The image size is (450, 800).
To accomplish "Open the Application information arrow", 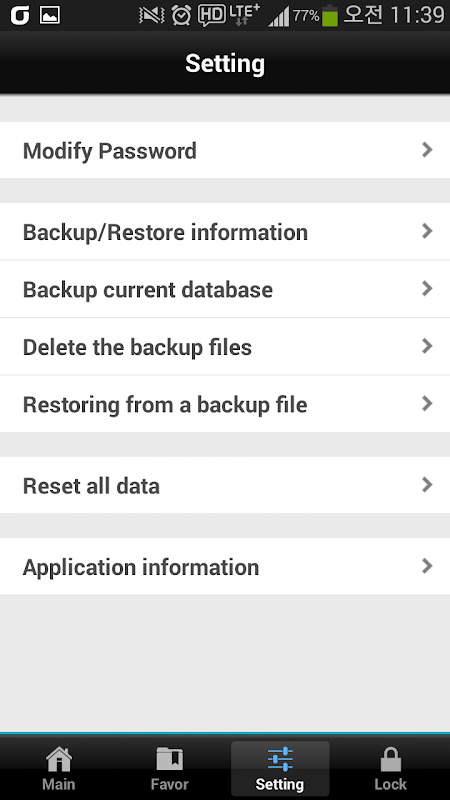I will tap(427, 565).
